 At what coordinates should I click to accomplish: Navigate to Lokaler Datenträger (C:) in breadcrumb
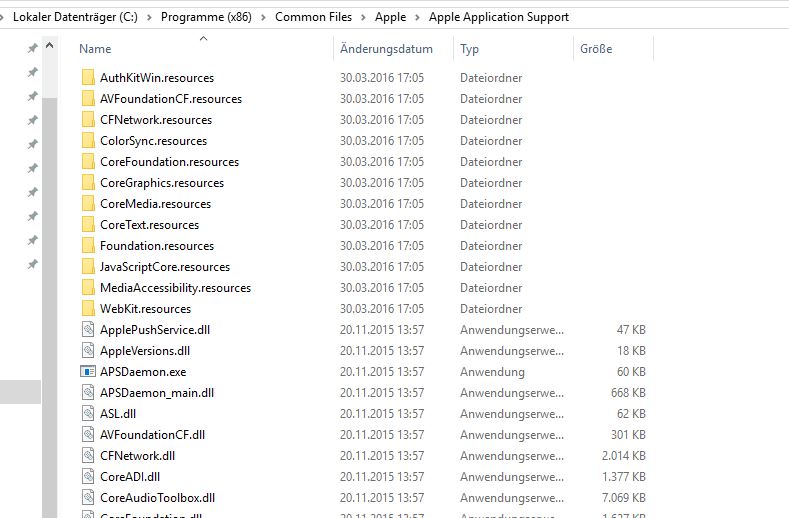[75, 17]
